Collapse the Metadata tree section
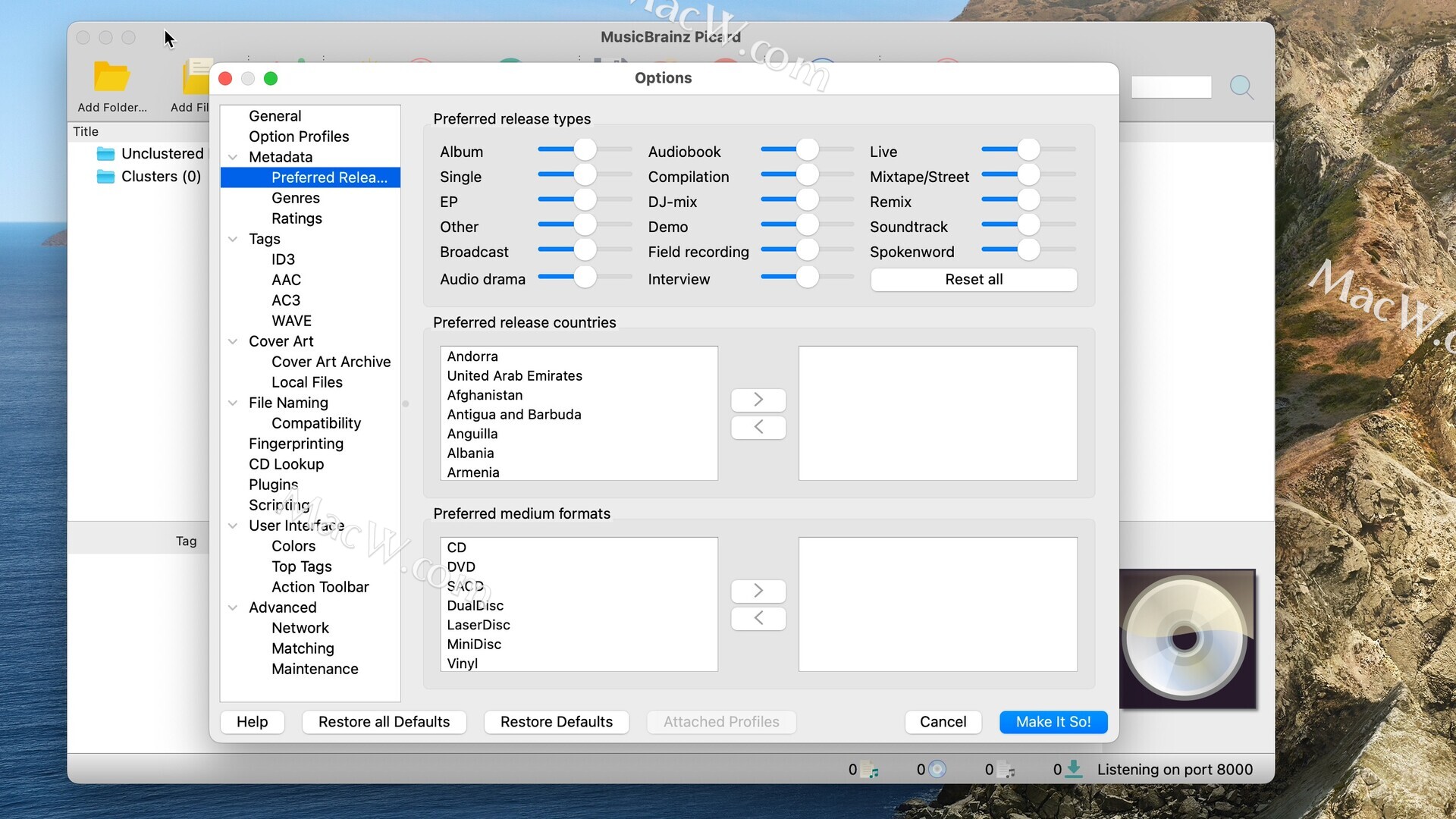Image resolution: width=1456 pixels, height=819 pixels. click(x=233, y=157)
